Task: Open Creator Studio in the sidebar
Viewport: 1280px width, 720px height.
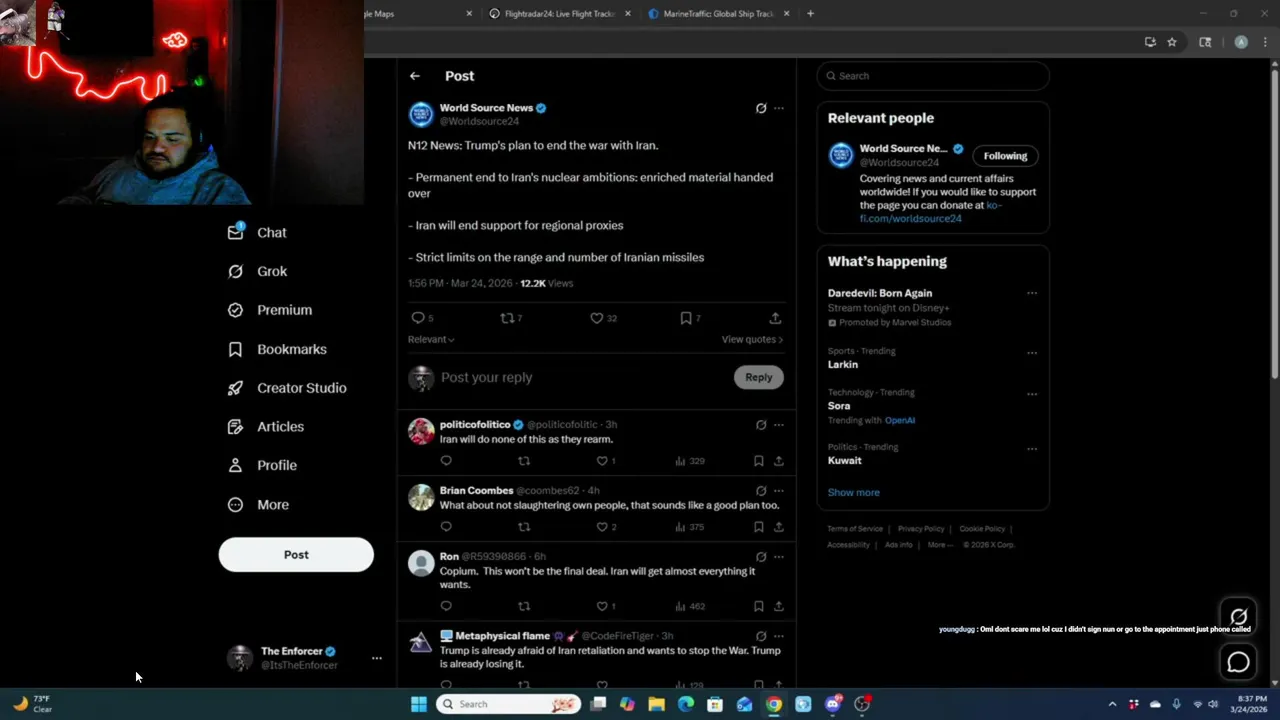Action: tap(286, 388)
